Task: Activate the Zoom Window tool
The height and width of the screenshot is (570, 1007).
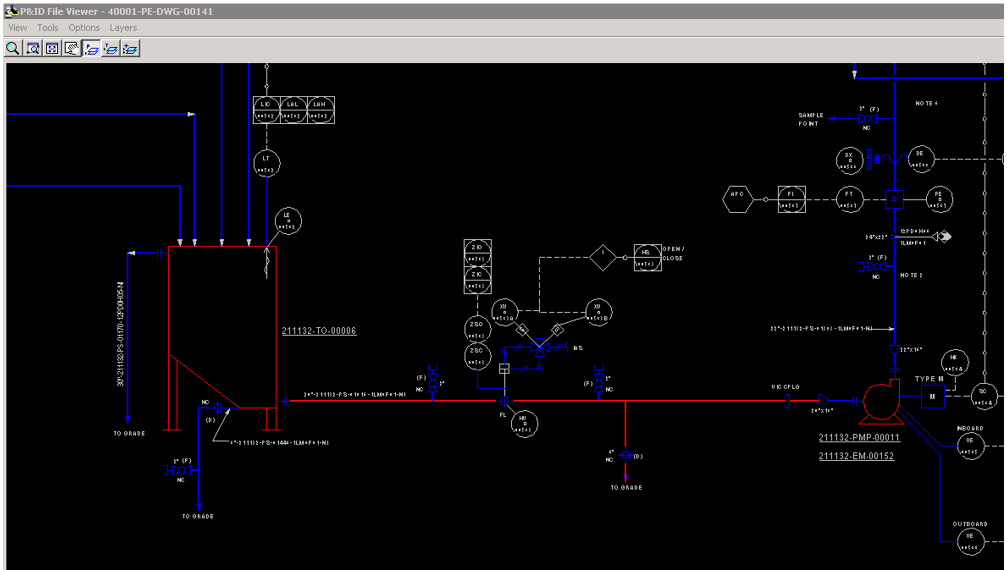Action: (x=33, y=48)
